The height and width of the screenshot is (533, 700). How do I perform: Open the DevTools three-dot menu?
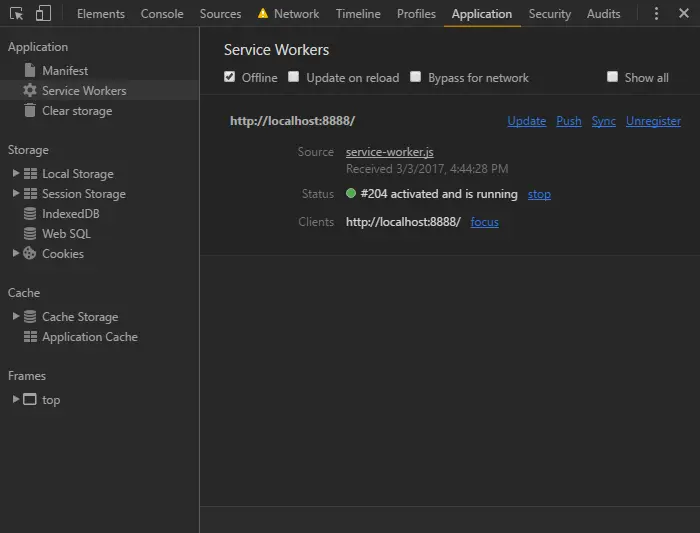[x=656, y=14]
